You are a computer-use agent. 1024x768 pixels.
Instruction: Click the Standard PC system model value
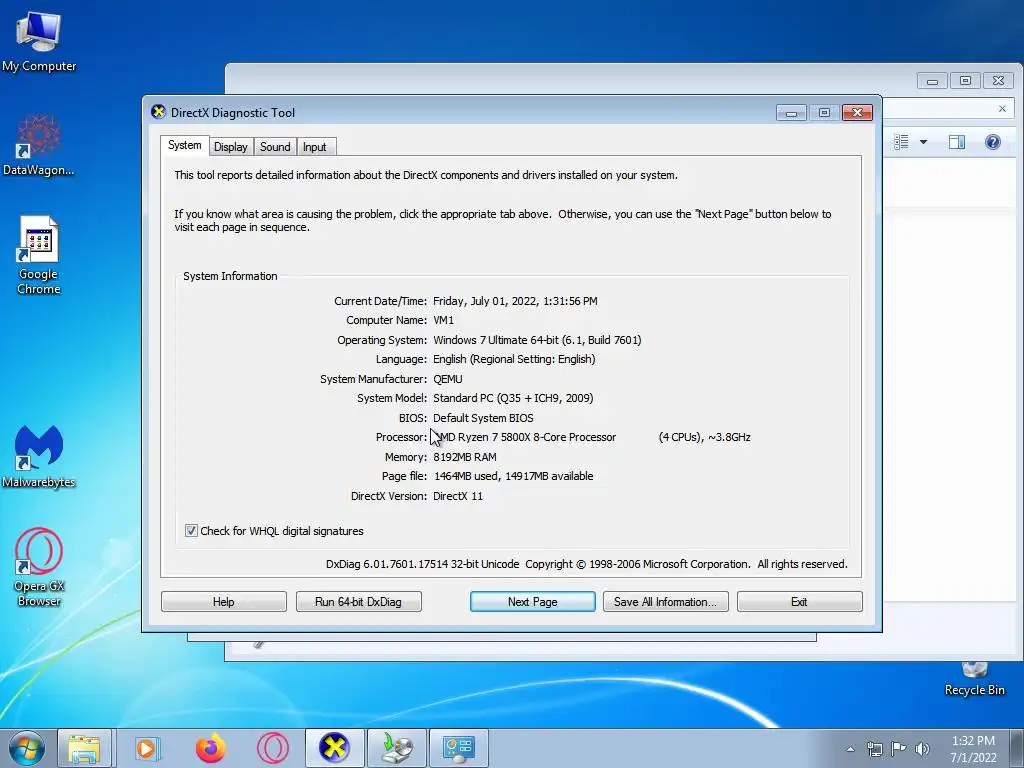click(513, 398)
